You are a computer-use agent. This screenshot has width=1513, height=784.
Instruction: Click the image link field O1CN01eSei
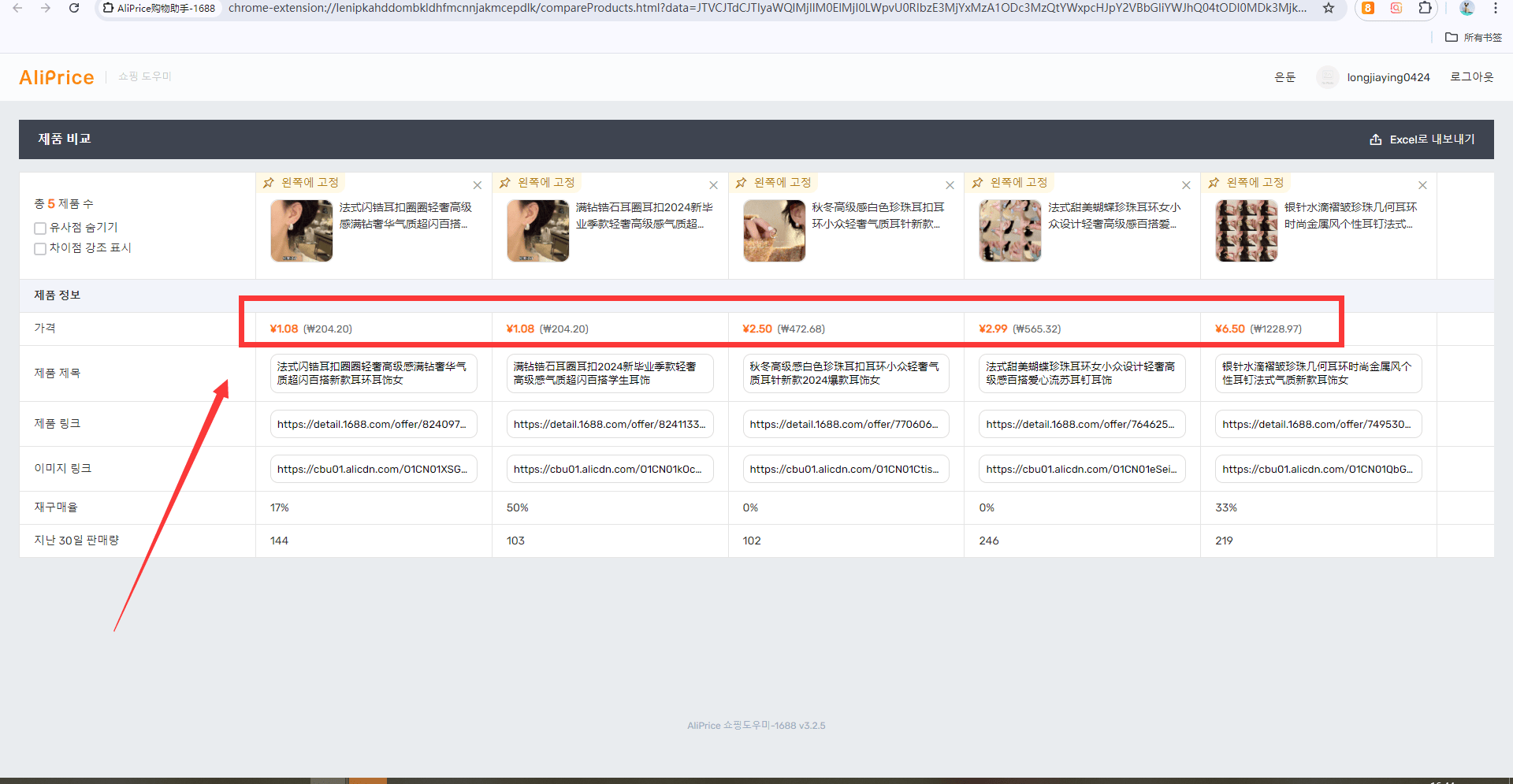(1082, 469)
